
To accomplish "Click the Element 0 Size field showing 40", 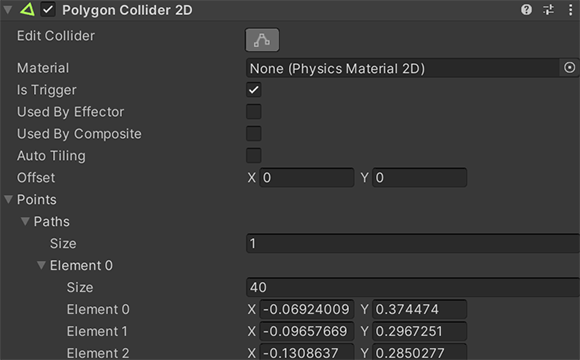I will pos(413,287).
